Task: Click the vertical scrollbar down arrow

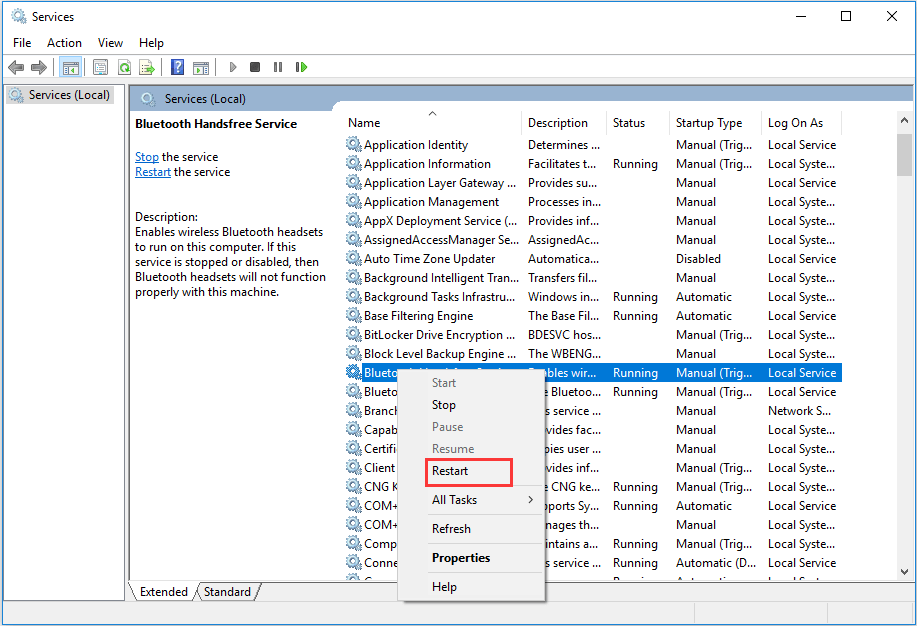Action: click(904, 573)
